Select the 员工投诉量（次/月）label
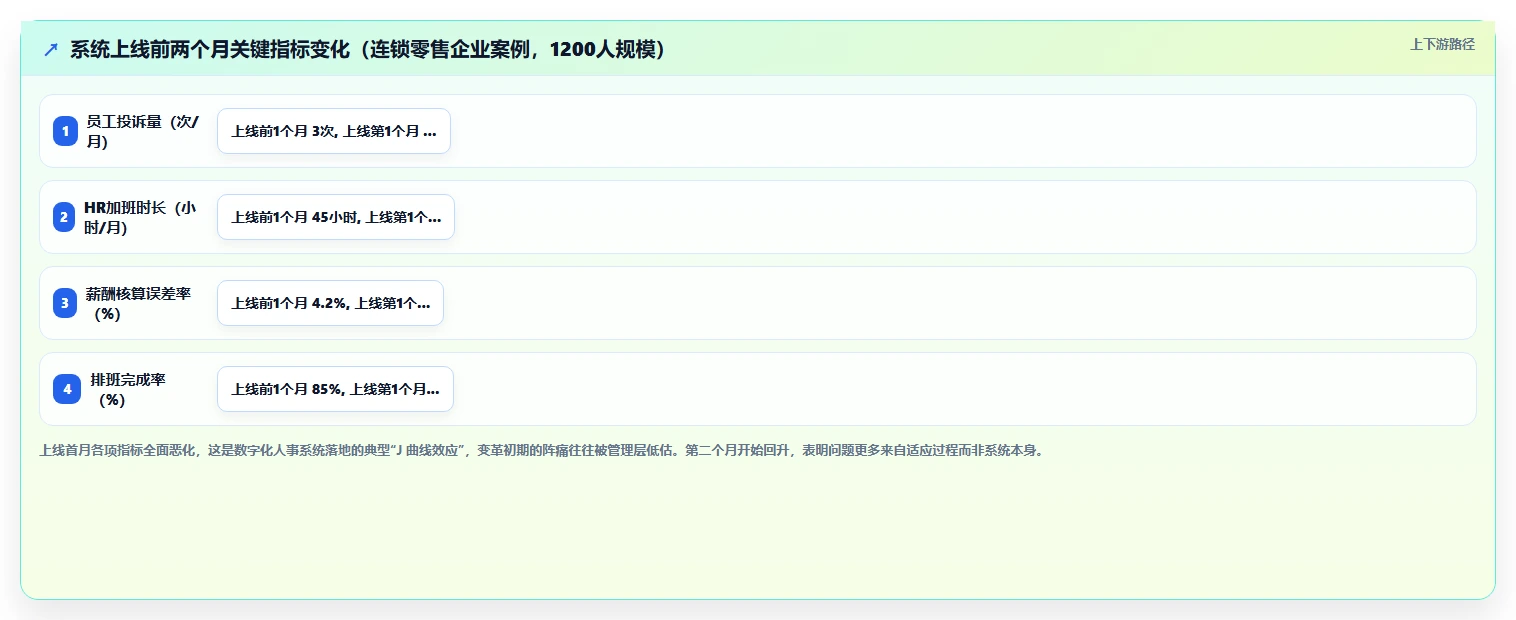This screenshot has width=1516, height=620. [142, 131]
